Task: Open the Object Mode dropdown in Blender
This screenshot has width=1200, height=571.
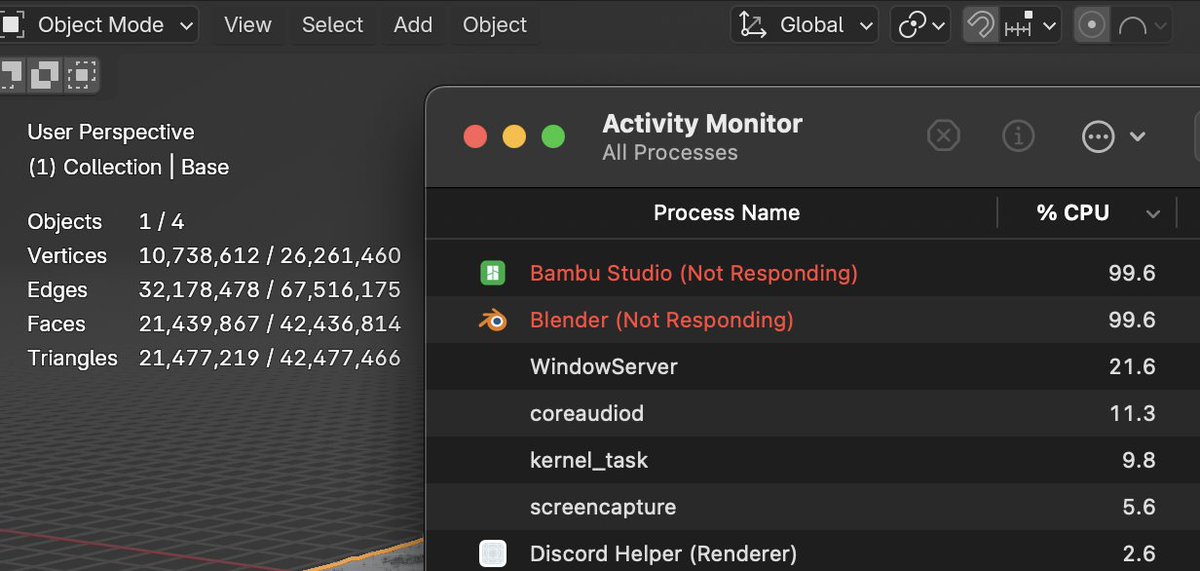Action: (98, 25)
